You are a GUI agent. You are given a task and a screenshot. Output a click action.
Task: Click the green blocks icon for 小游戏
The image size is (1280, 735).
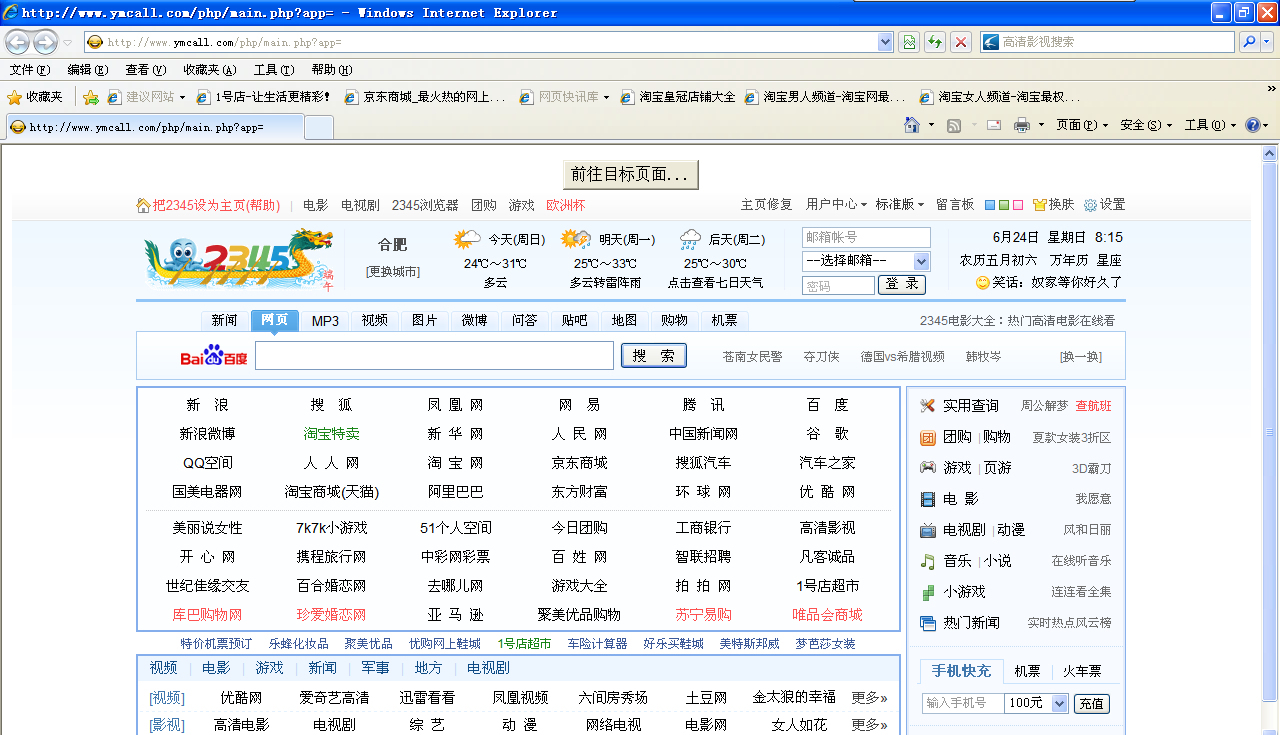pos(928,591)
